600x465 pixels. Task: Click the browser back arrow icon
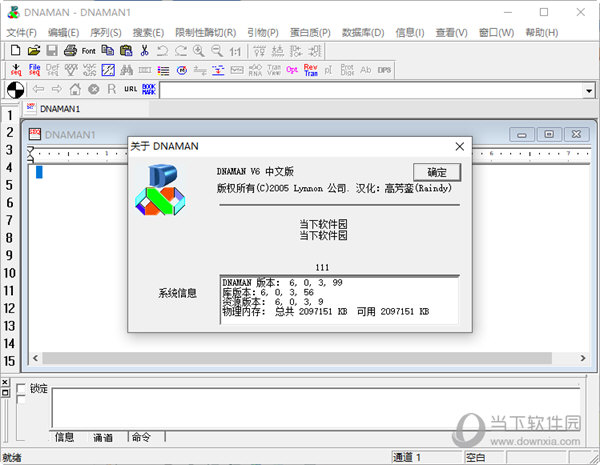(38, 89)
